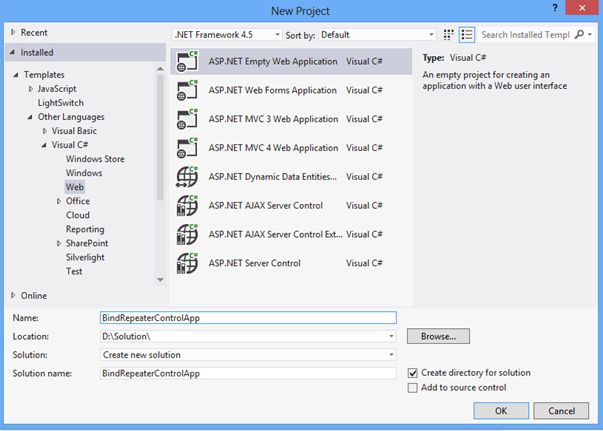Viewport: 603px width, 431px height.
Task: Open the Solution Create new solution dropdown
Action: point(391,354)
